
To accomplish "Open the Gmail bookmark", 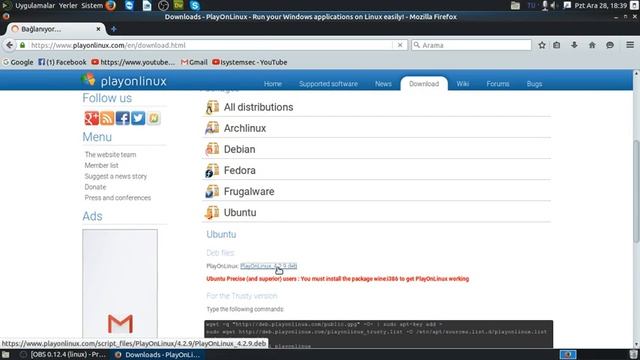I will [194, 62].
